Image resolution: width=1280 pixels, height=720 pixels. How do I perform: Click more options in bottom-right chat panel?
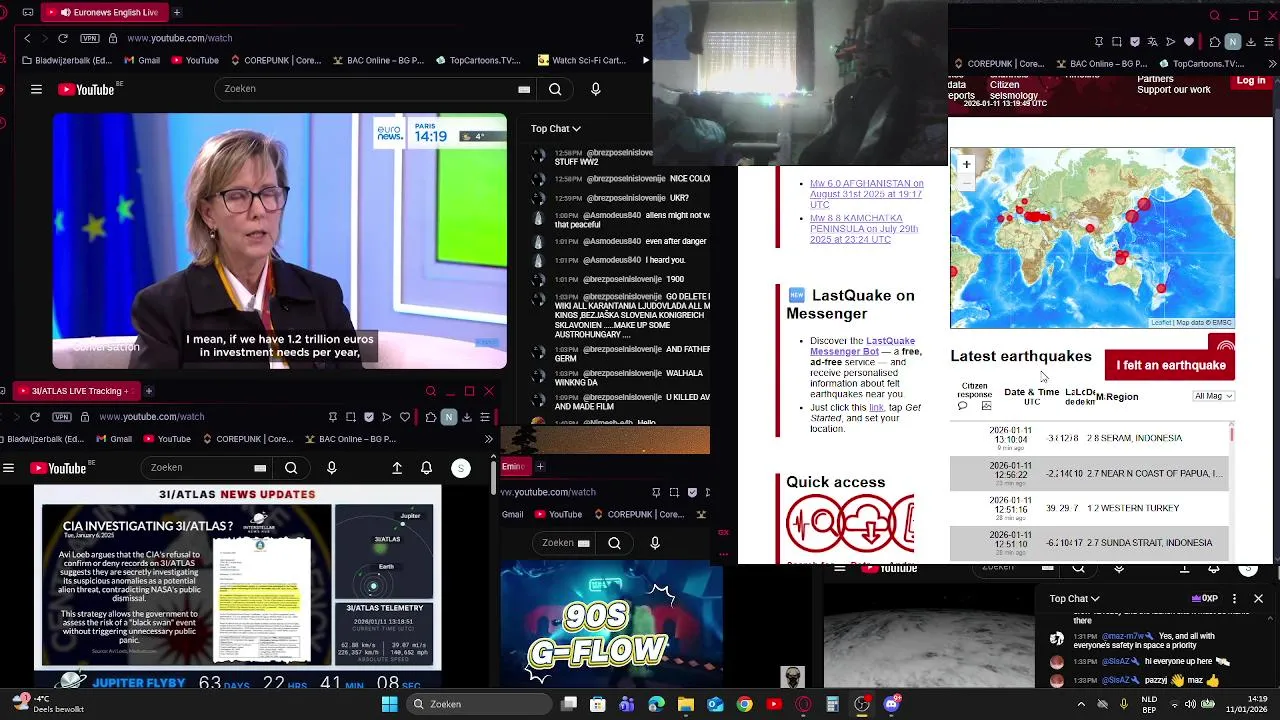point(1234,598)
